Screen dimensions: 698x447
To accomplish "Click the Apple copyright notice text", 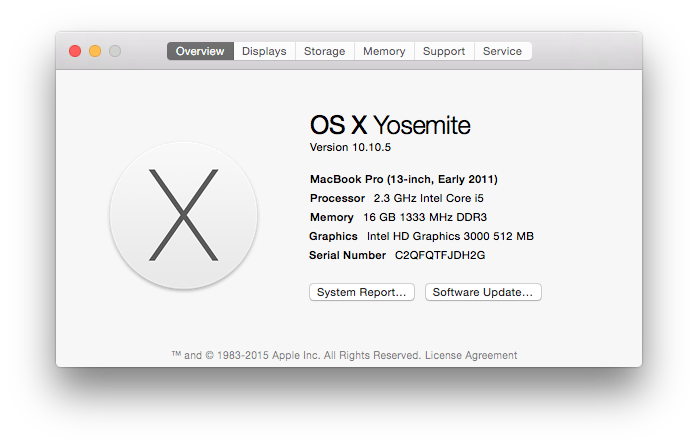I will [296, 355].
